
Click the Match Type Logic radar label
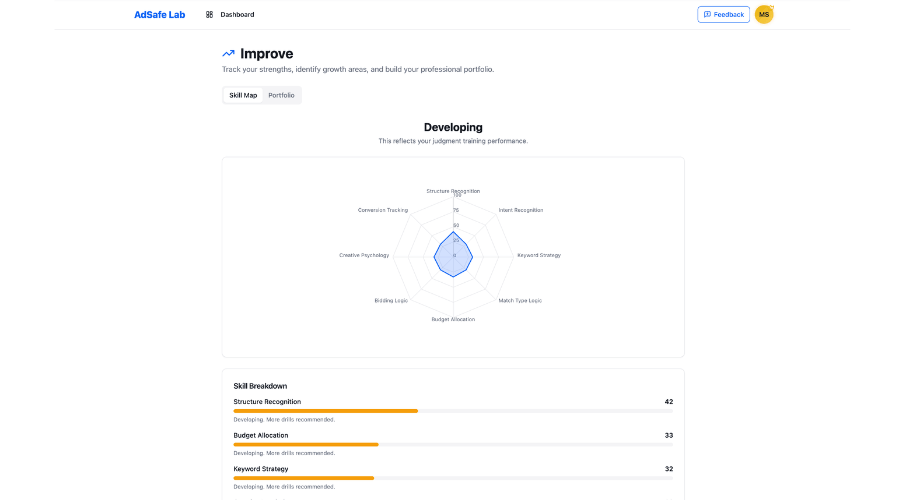(520, 300)
